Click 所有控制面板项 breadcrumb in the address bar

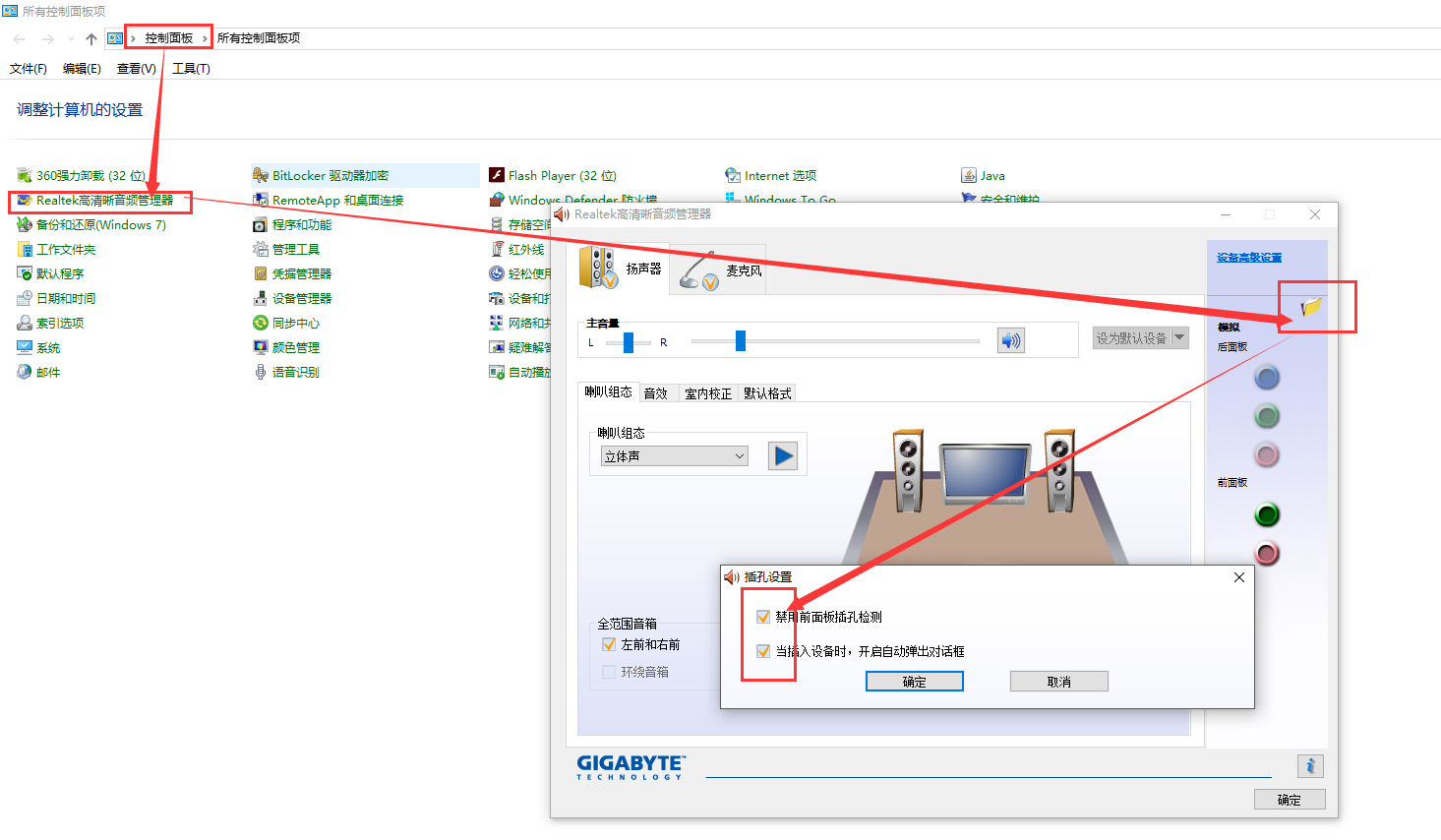[x=259, y=38]
